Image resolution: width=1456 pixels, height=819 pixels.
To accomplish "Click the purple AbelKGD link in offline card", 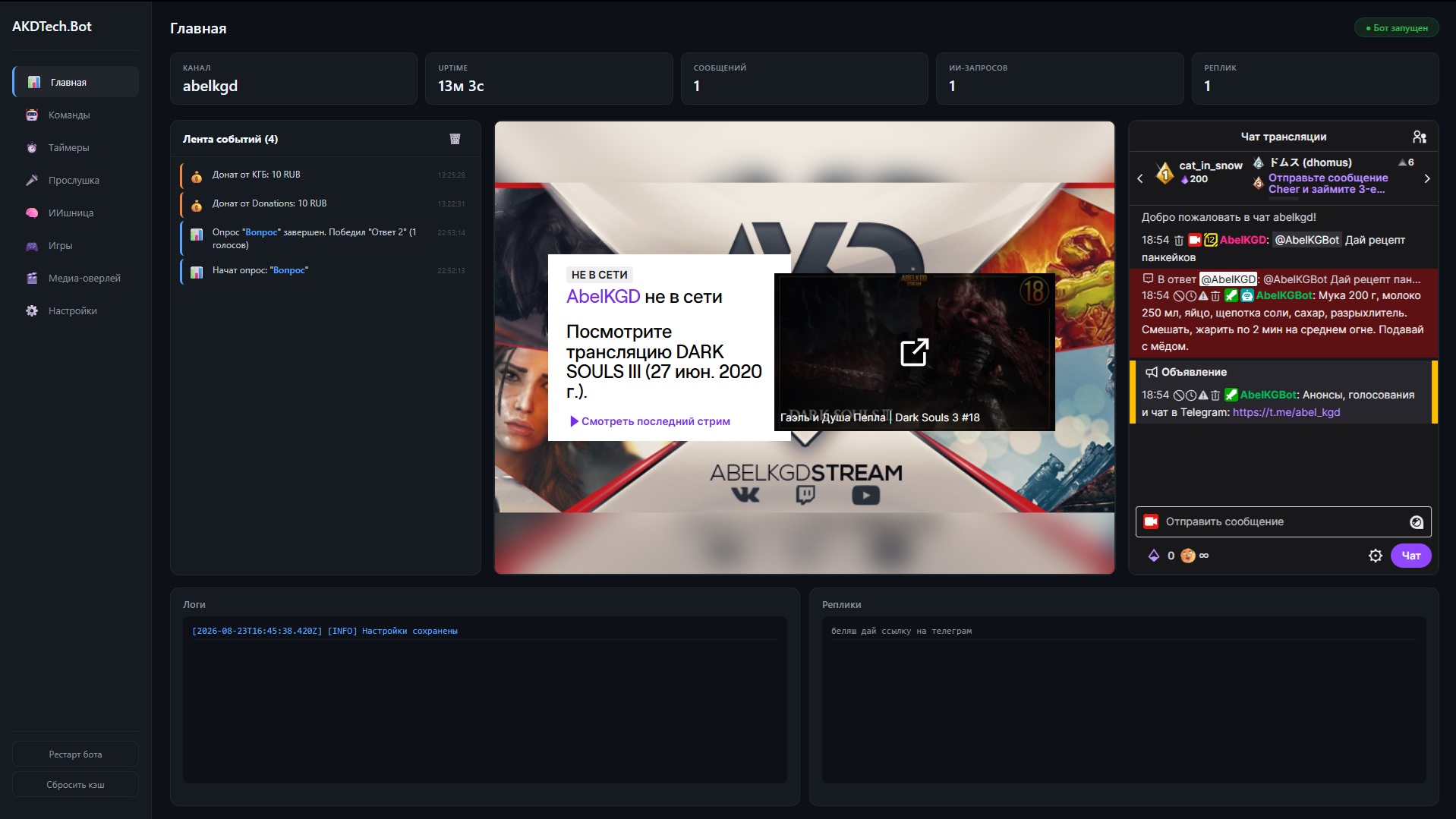I will [x=603, y=297].
